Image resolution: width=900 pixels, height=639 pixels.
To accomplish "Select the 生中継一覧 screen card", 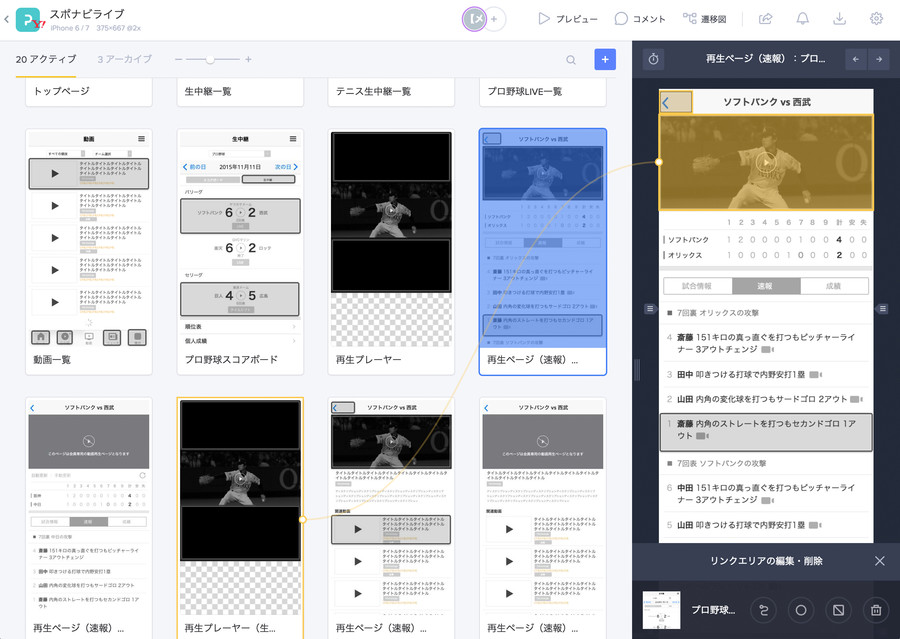I will click(240, 92).
